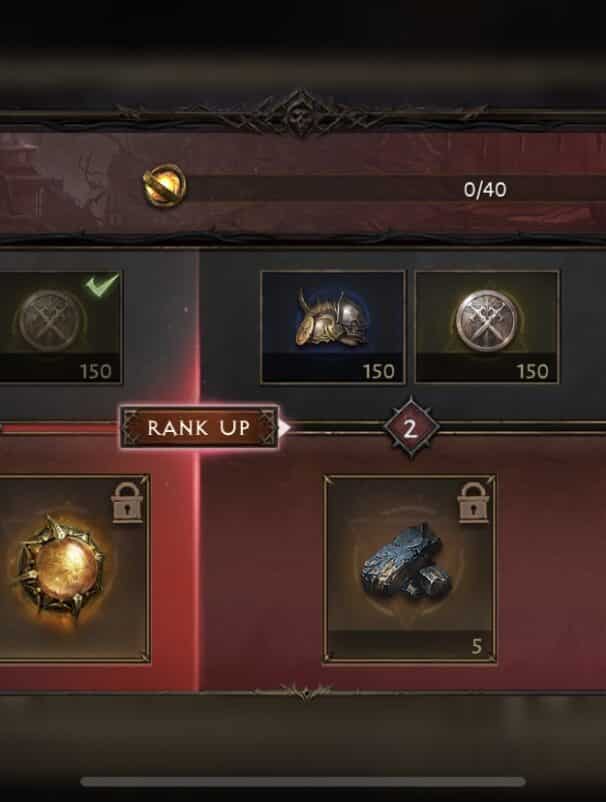Click the 0/40 progress bar
606x802 pixels.
(394, 189)
